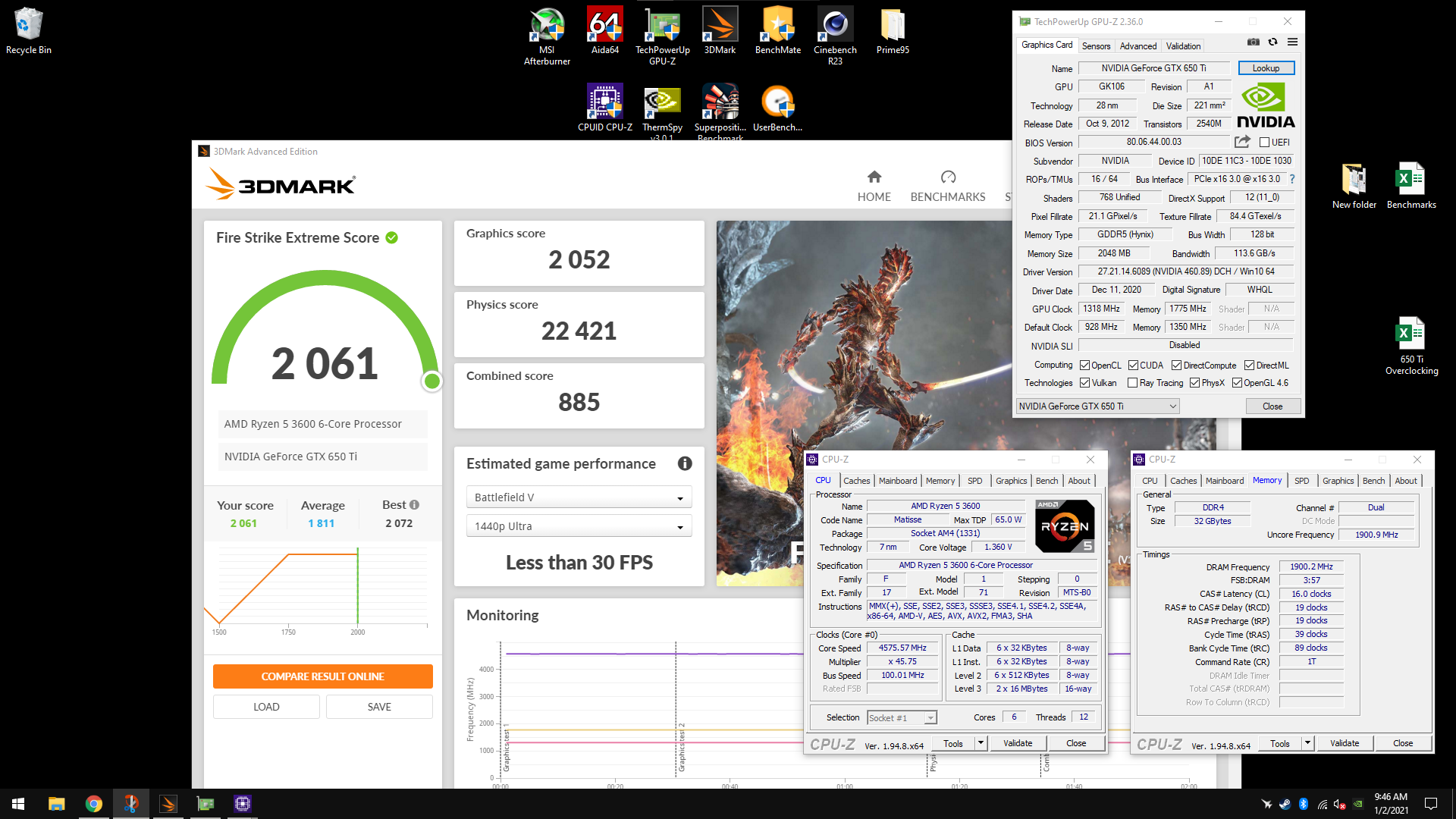The width and height of the screenshot is (1456, 819).
Task: Switch to the Sensors tab in GPU-Z
Action: click(1096, 46)
